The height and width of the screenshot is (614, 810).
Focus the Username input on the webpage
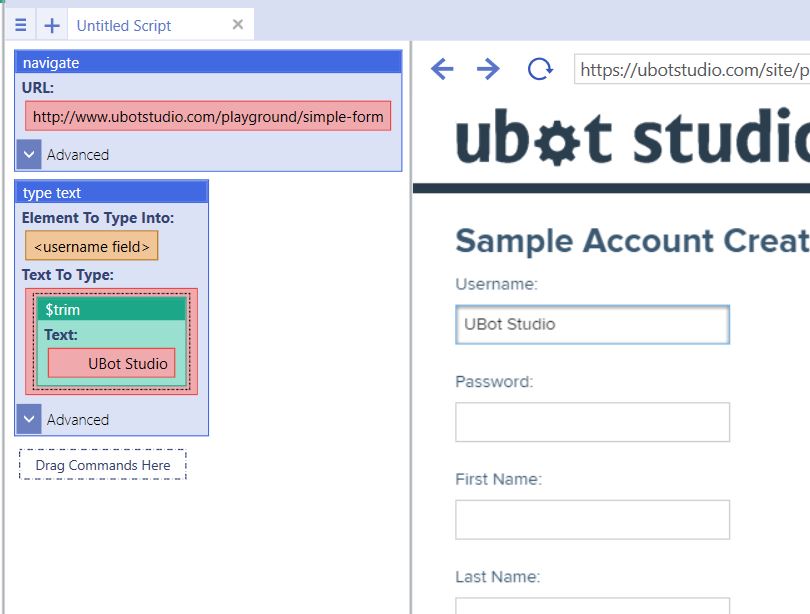coord(593,324)
